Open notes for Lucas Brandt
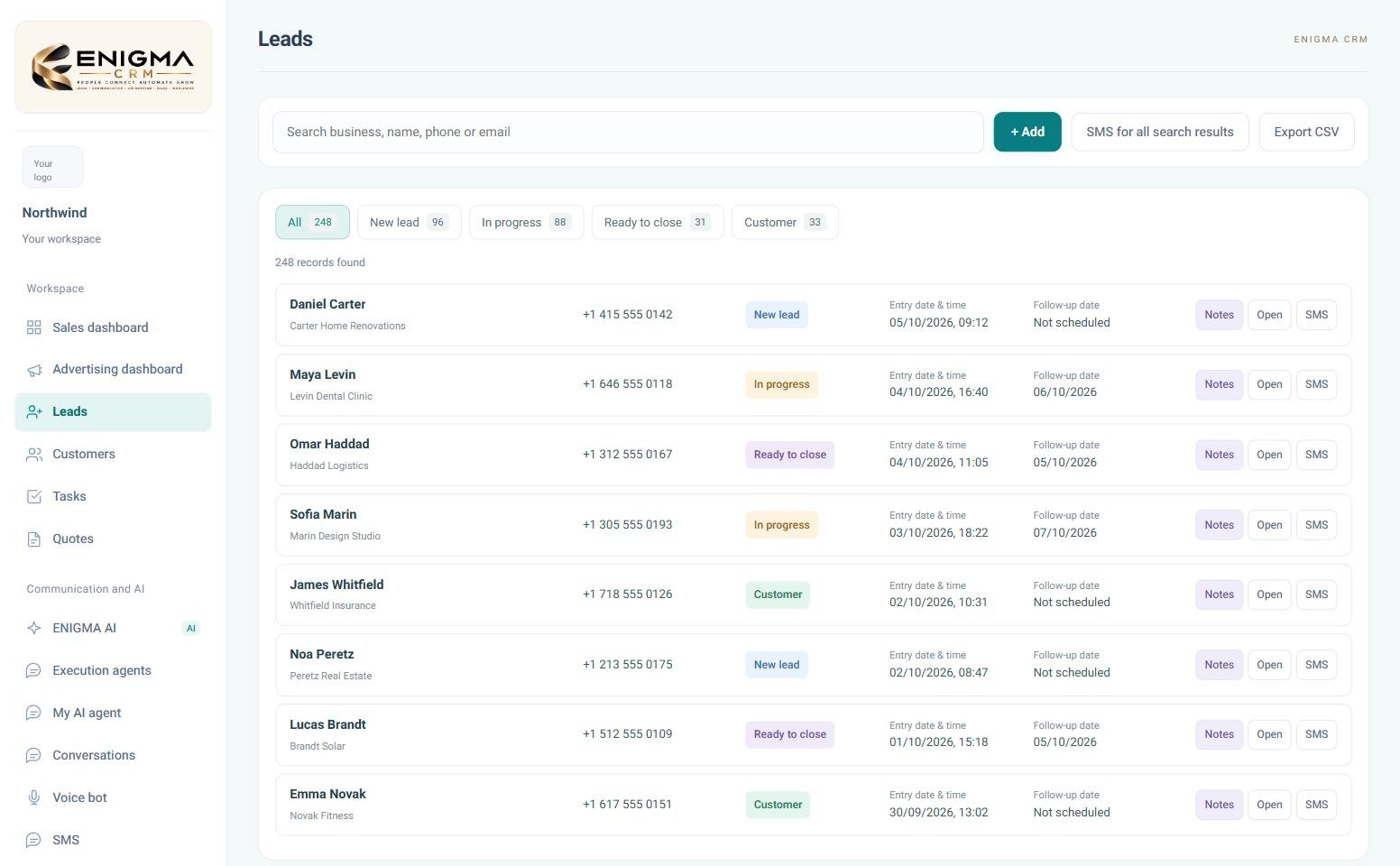1400x866 pixels. [x=1220, y=735]
